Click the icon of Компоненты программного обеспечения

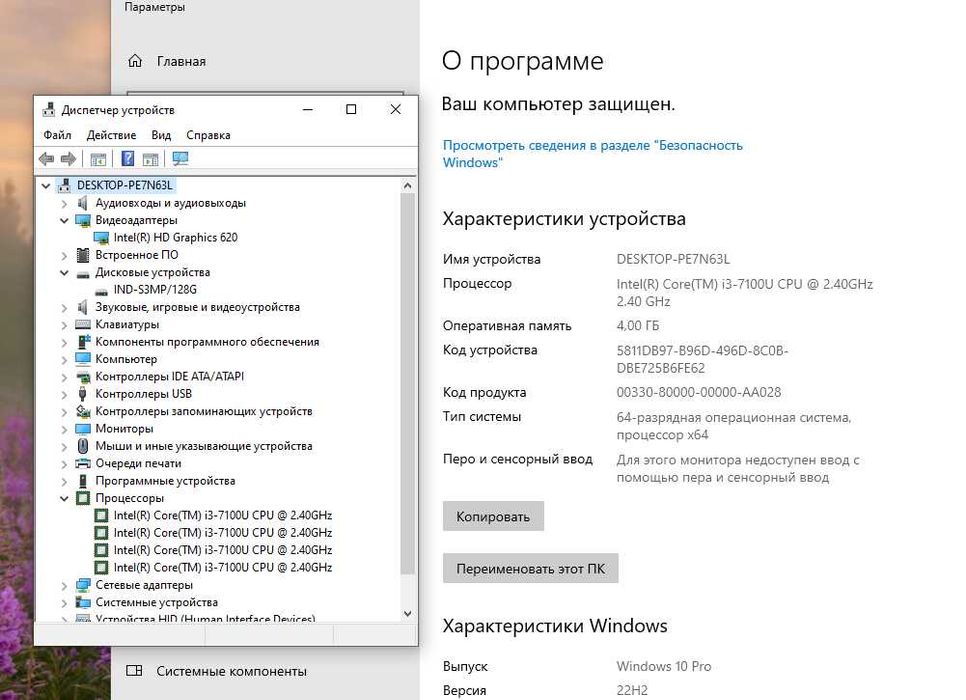83,341
